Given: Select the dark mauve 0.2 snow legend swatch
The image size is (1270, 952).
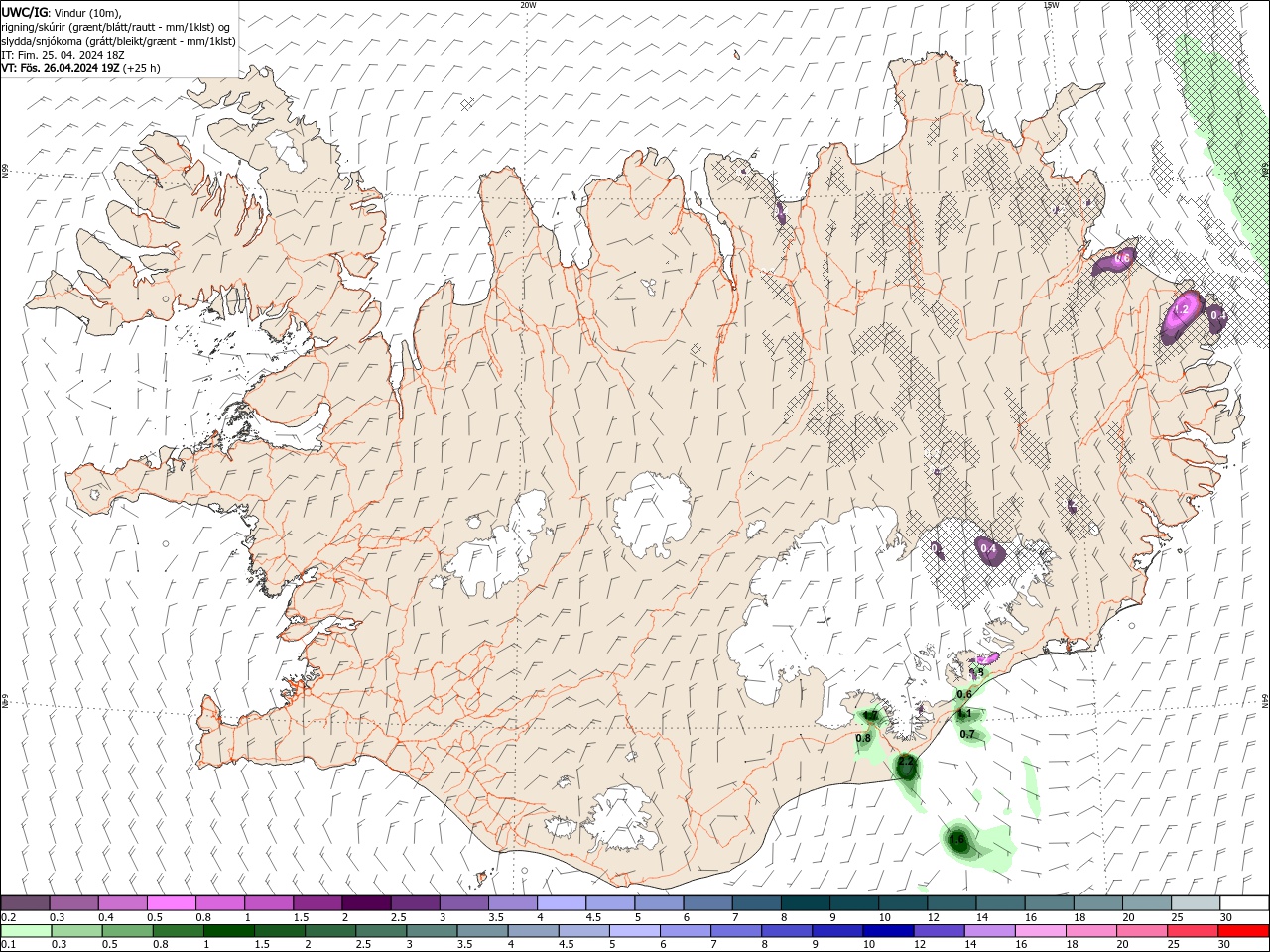Looking at the screenshot, I should (x=25, y=903).
